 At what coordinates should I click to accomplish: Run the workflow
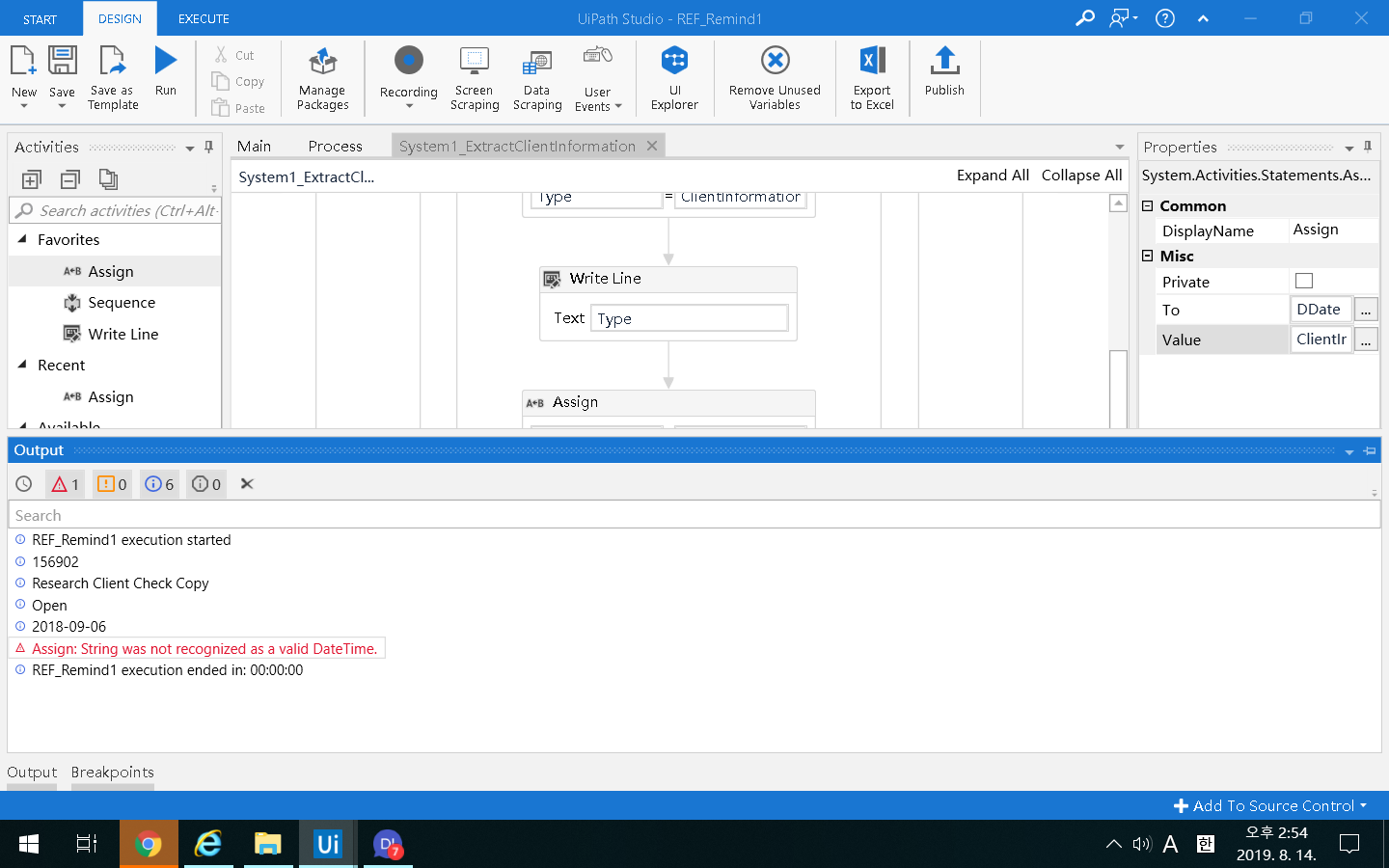[x=166, y=71]
